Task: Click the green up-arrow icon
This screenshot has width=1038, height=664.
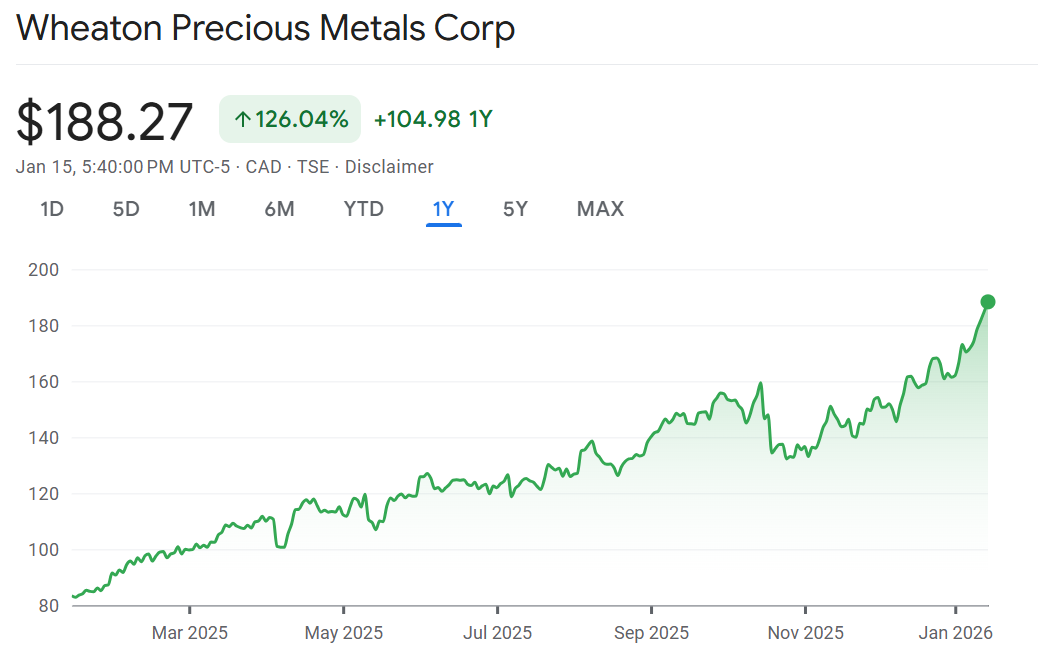Action: pyautogui.click(x=242, y=120)
